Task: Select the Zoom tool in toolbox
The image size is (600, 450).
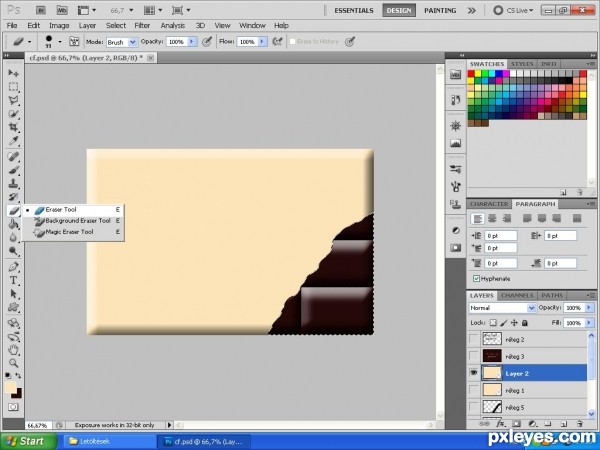Action: (13, 363)
